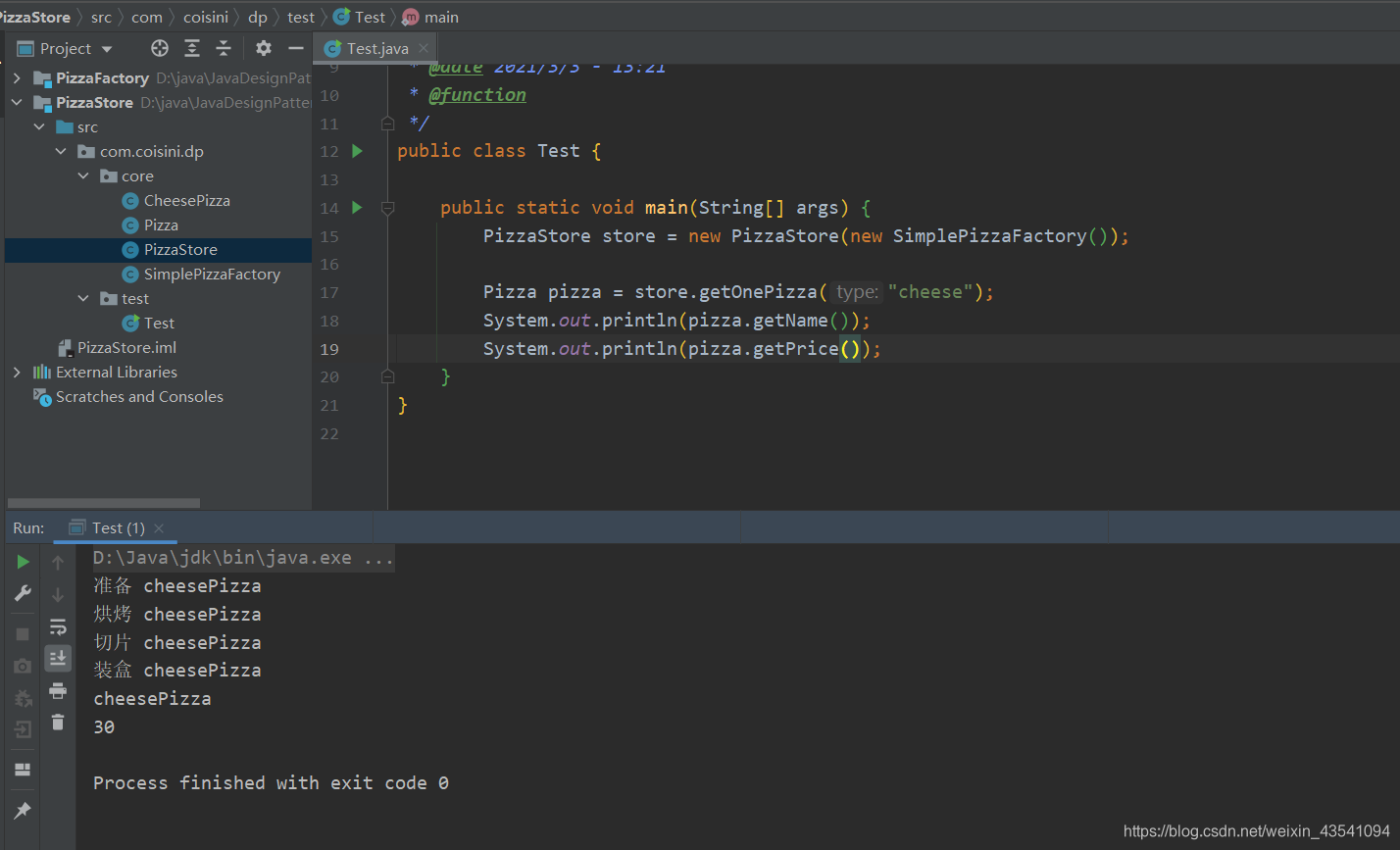Click the wrench icon to modify run configuration
The image size is (1400, 850).
pyautogui.click(x=23, y=593)
